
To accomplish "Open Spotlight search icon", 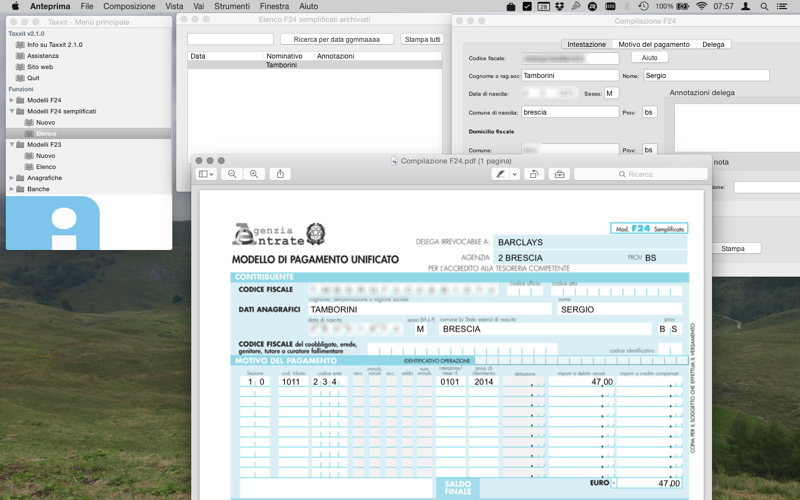I will tap(764, 6).
